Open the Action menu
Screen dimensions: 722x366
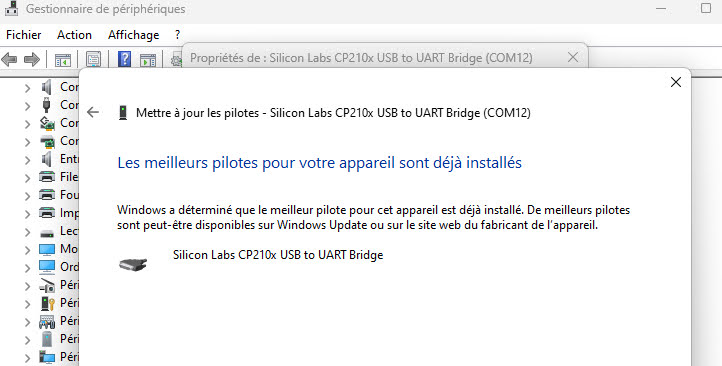[74, 35]
